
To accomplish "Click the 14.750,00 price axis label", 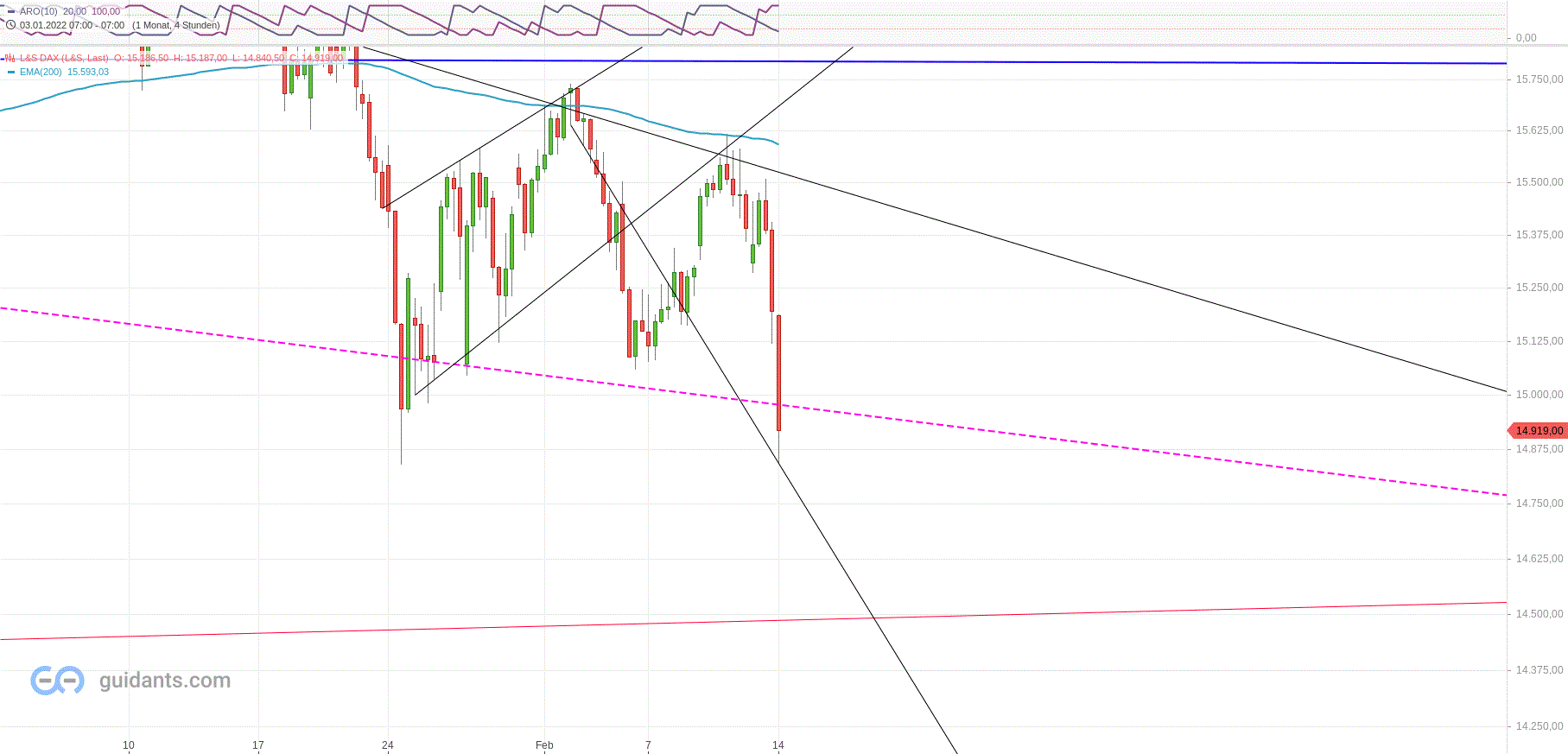I will click(x=1539, y=504).
